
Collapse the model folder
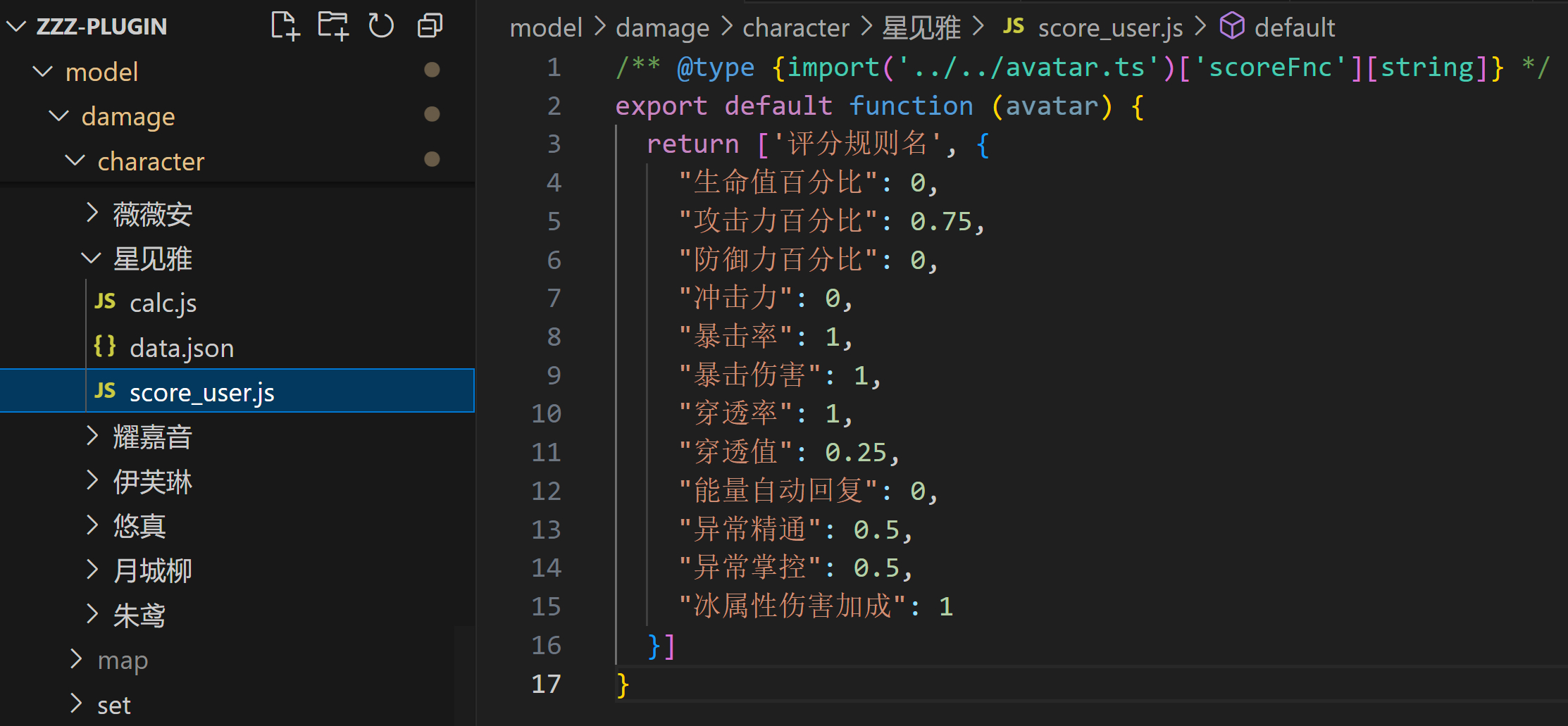coord(43,72)
